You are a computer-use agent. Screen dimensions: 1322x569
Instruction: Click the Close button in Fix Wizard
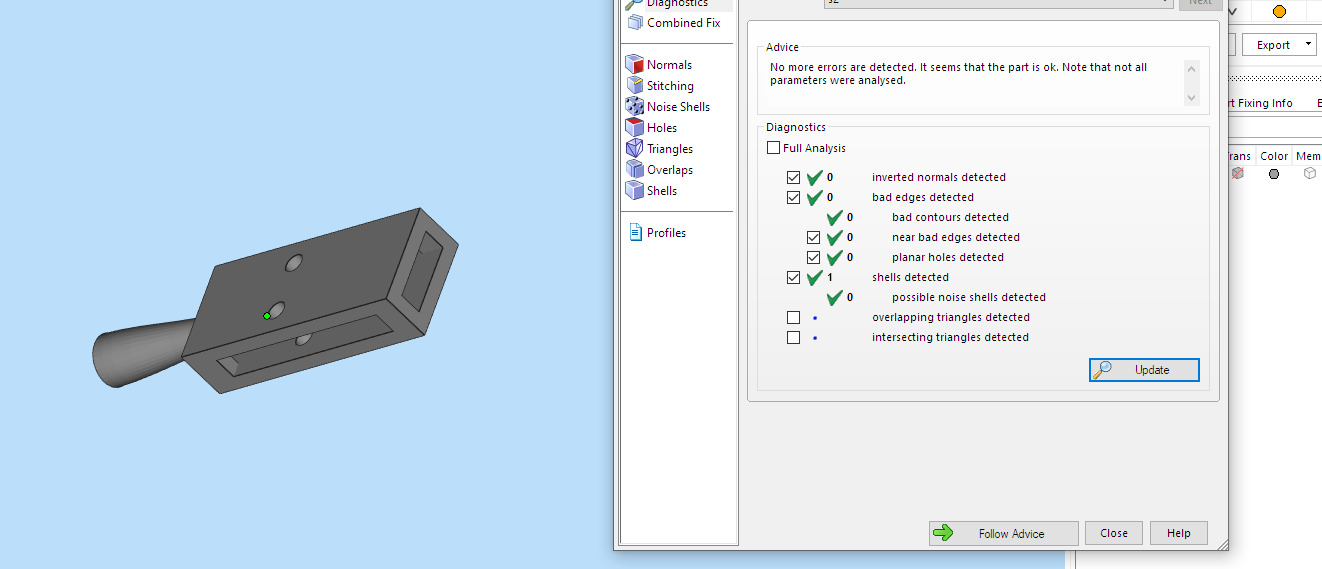click(1114, 533)
